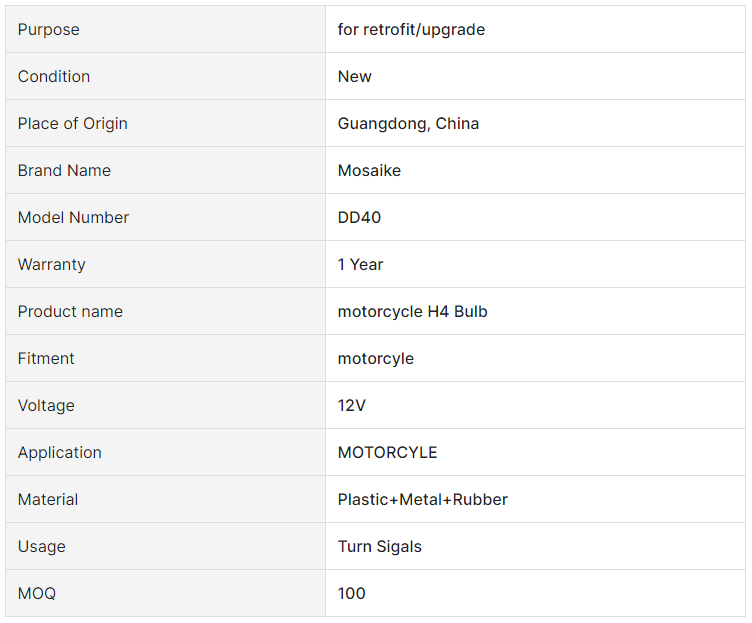
Task: Click the Fitment label cell
Action: tap(165, 358)
